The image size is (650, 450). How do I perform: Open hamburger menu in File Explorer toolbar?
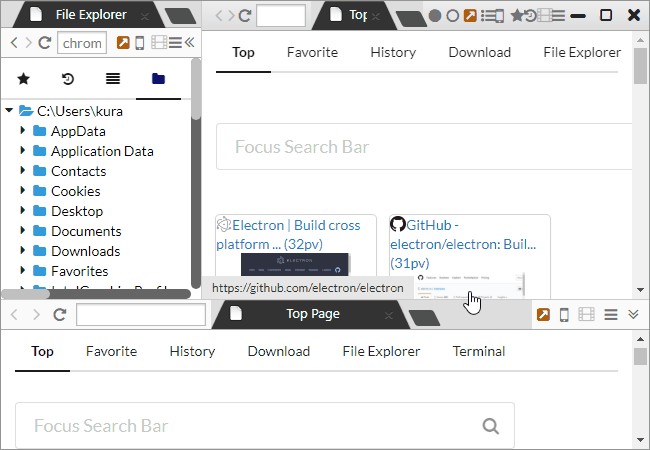pyautogui.click(x=175, y=42)
